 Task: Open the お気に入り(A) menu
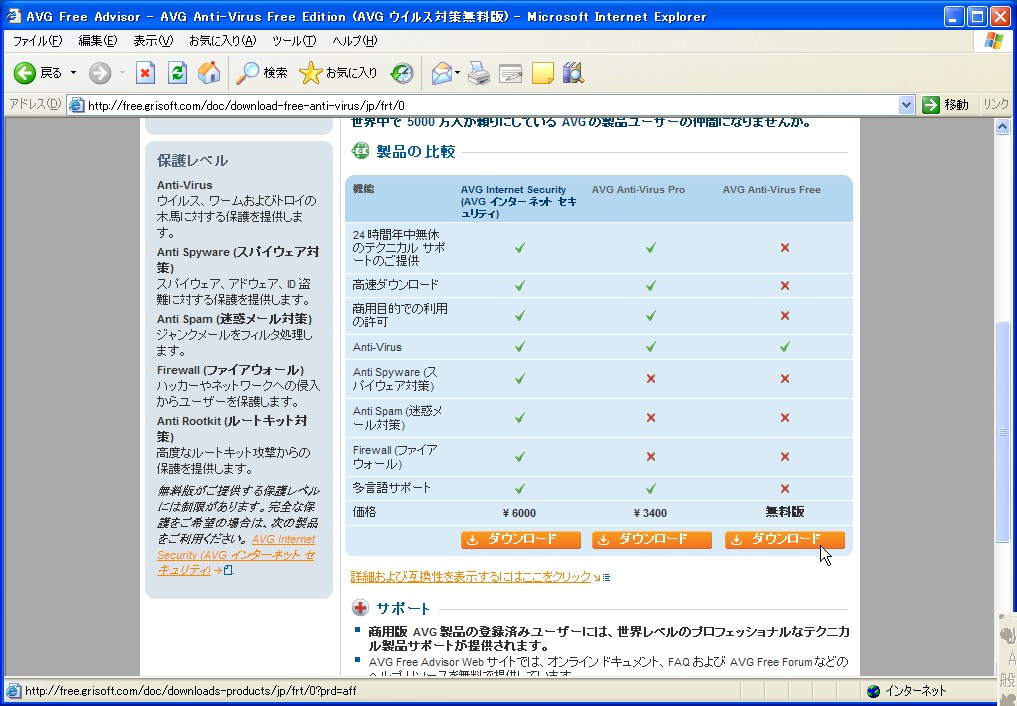tap(222, 41)
